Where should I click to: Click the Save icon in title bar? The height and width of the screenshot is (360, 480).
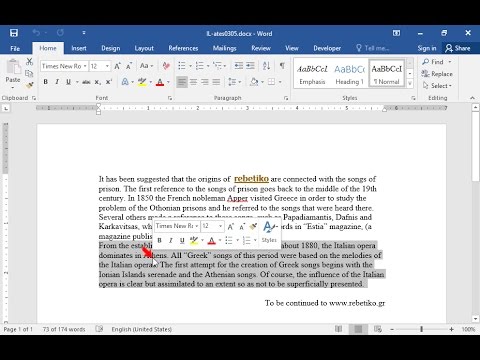14,33
